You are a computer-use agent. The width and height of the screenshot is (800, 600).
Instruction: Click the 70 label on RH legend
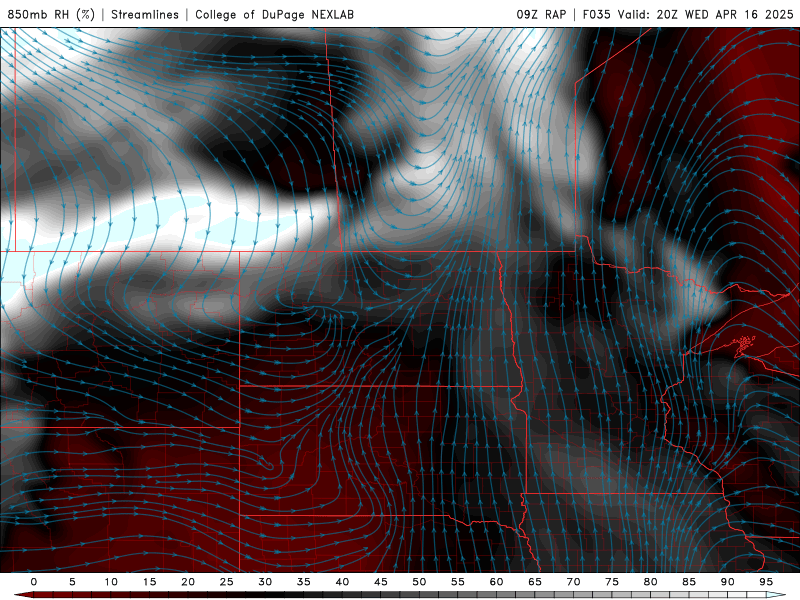573,582
